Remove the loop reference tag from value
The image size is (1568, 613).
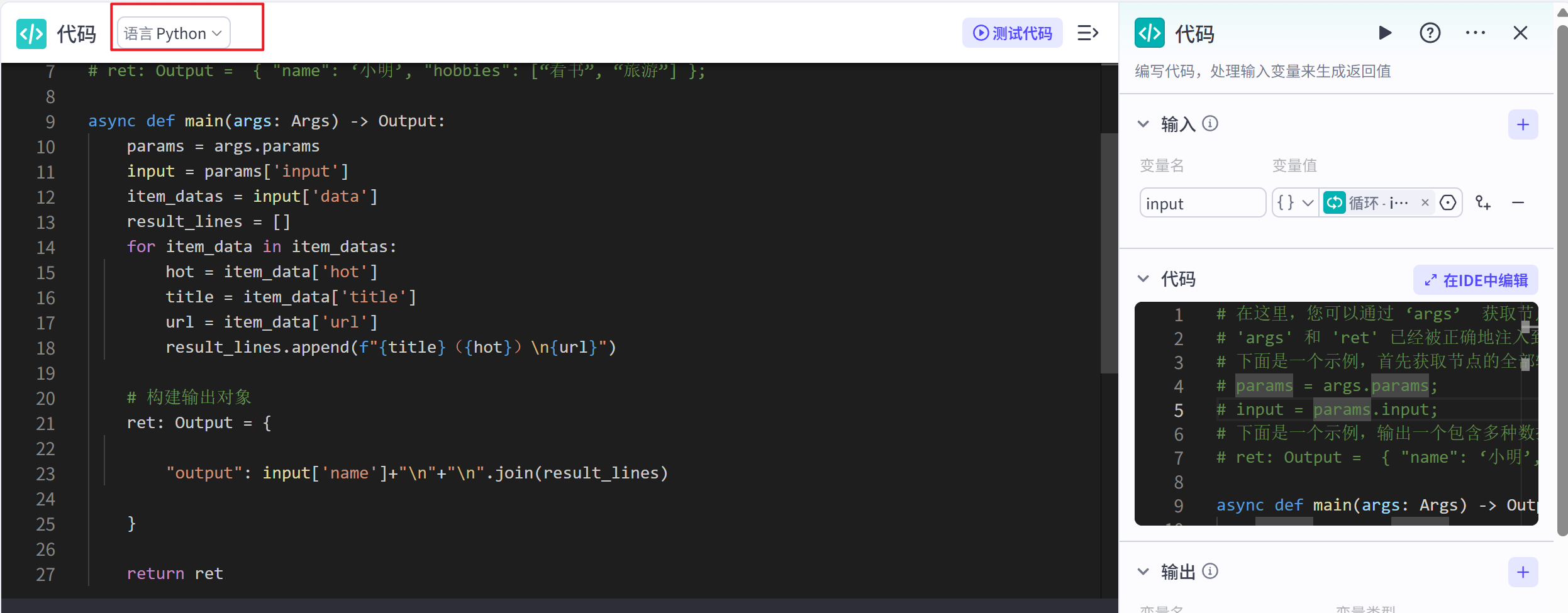point(1425,202)
